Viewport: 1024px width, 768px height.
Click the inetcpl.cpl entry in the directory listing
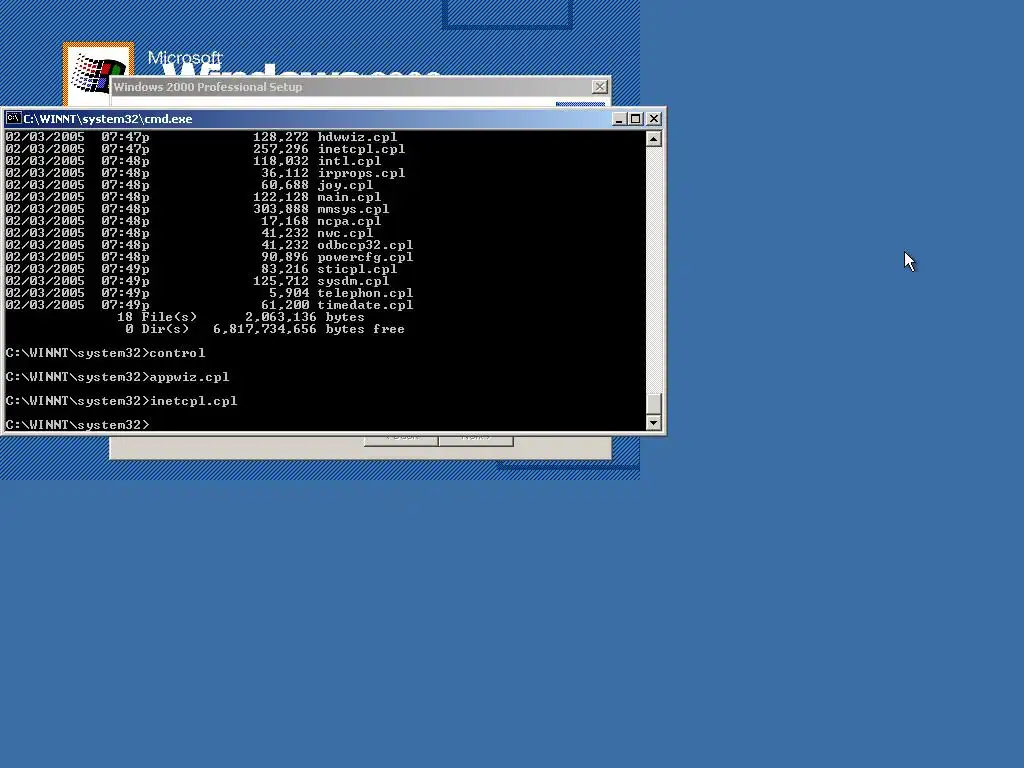pos(361,149)
